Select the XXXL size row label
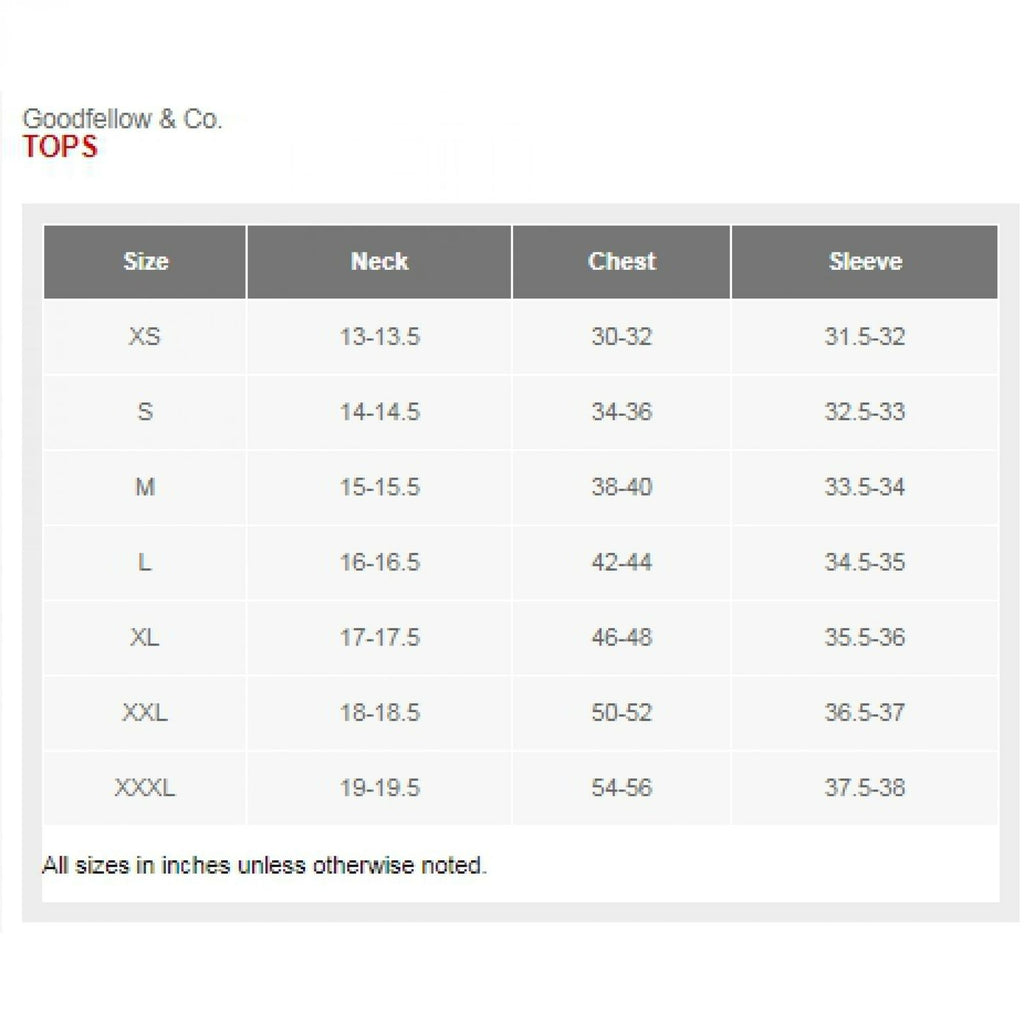This screenshot has width=1024, height=1024. tap(145, 788)
